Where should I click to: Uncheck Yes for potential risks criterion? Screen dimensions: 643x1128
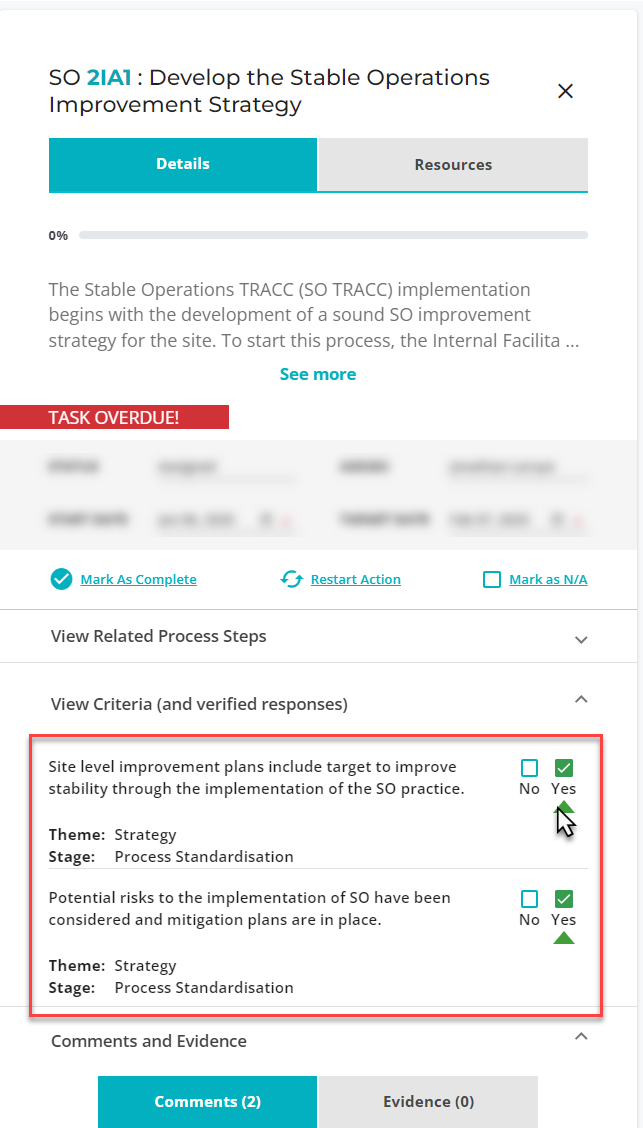tap(564, 899)
